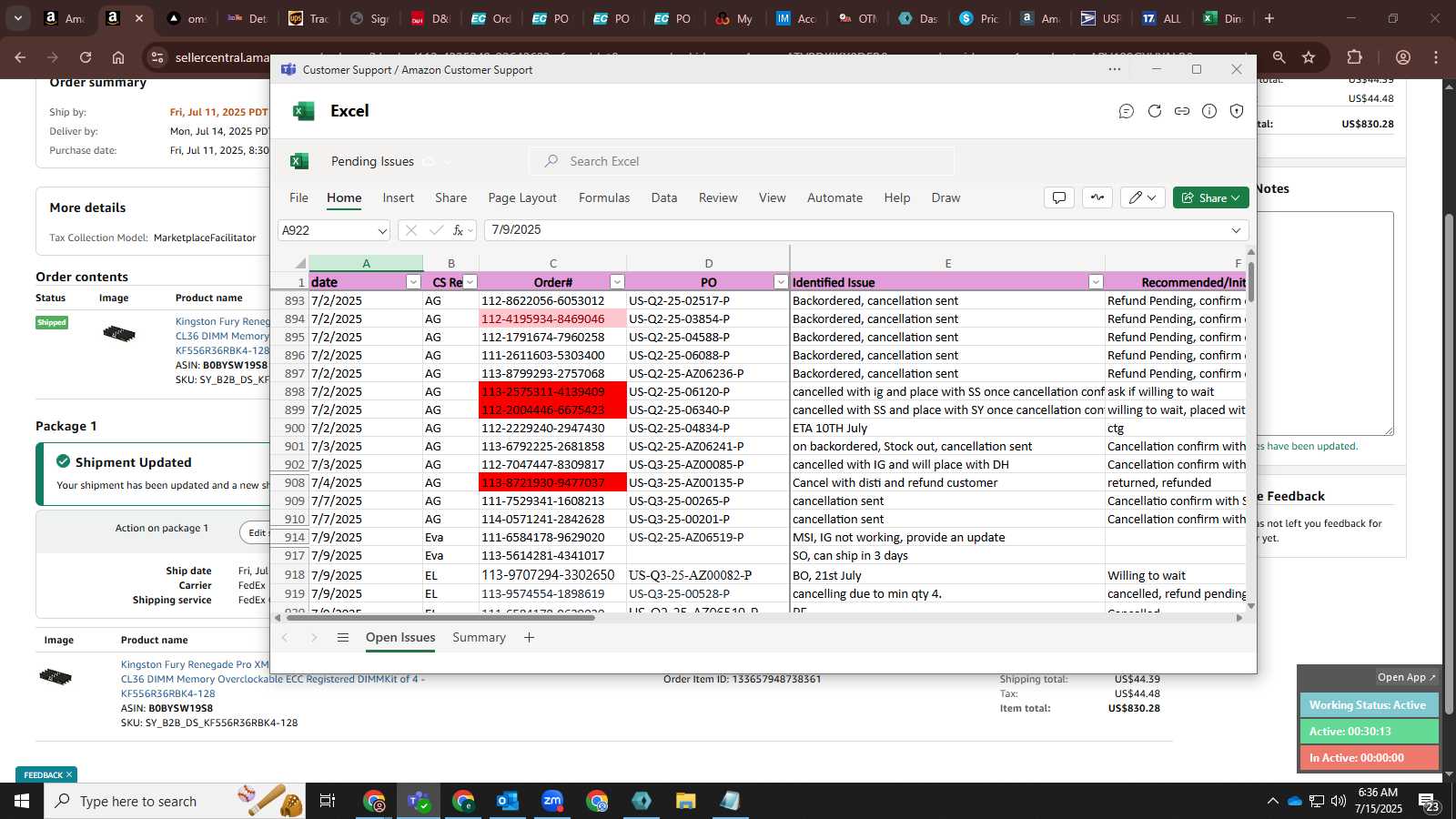Expand the formula bar chevron
This screenshot has width=1456, height=819.
[x=1236, y=230]
